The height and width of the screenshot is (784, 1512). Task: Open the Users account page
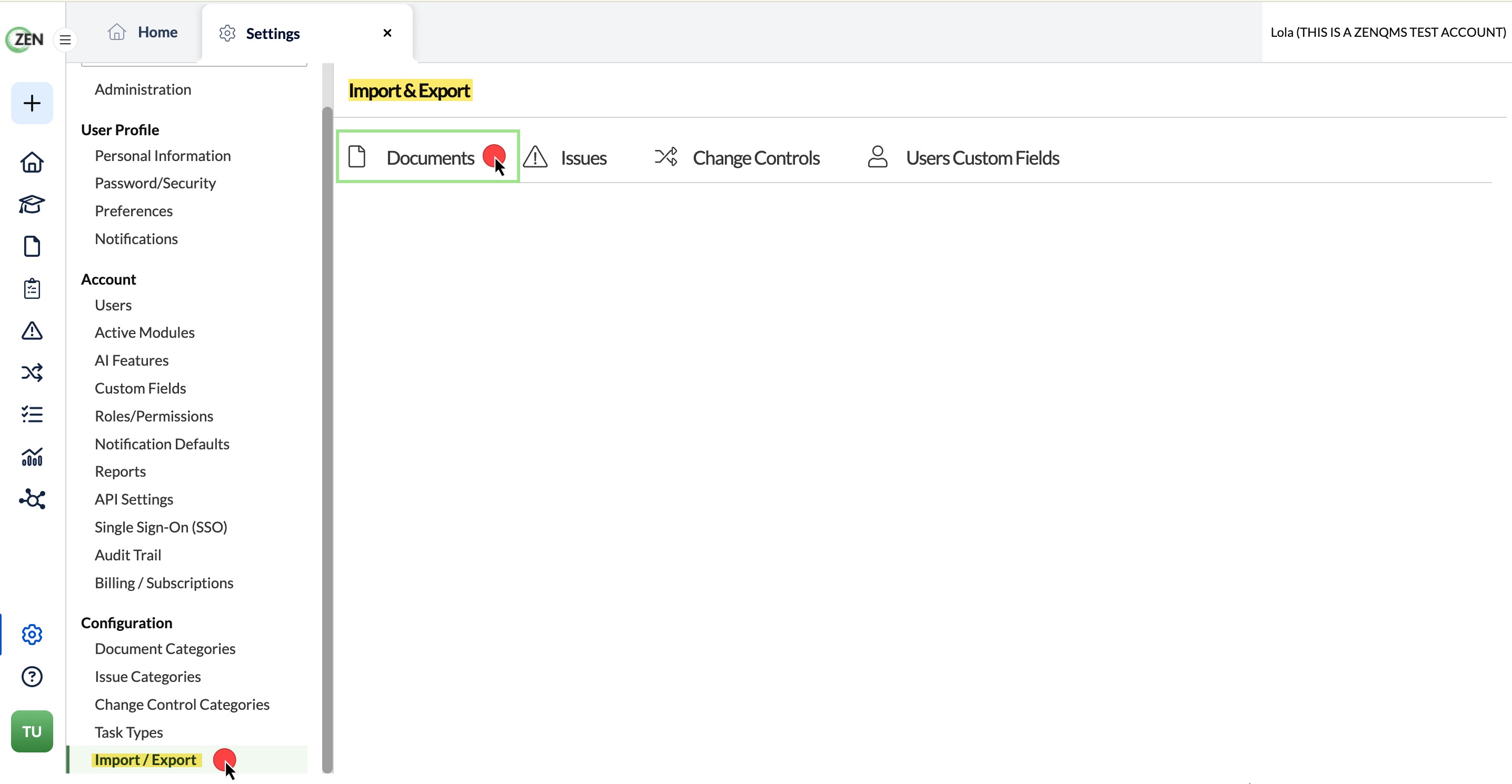(x=113, y=305)
